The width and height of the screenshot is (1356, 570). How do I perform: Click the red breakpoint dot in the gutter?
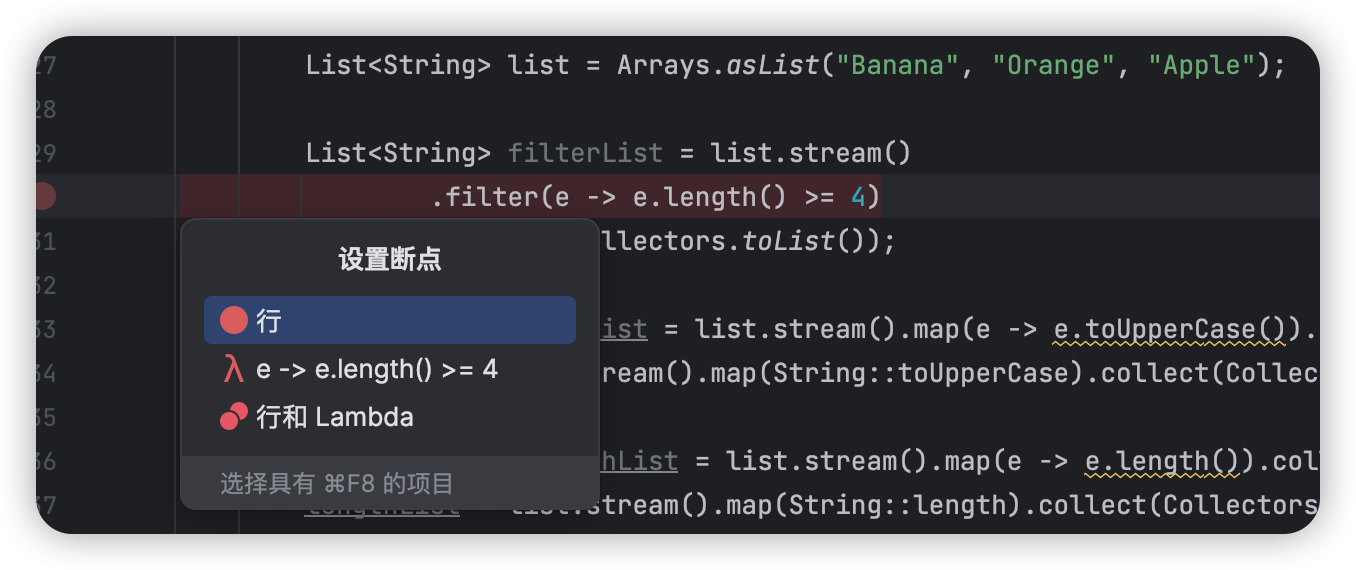click(x=44, y=197)
